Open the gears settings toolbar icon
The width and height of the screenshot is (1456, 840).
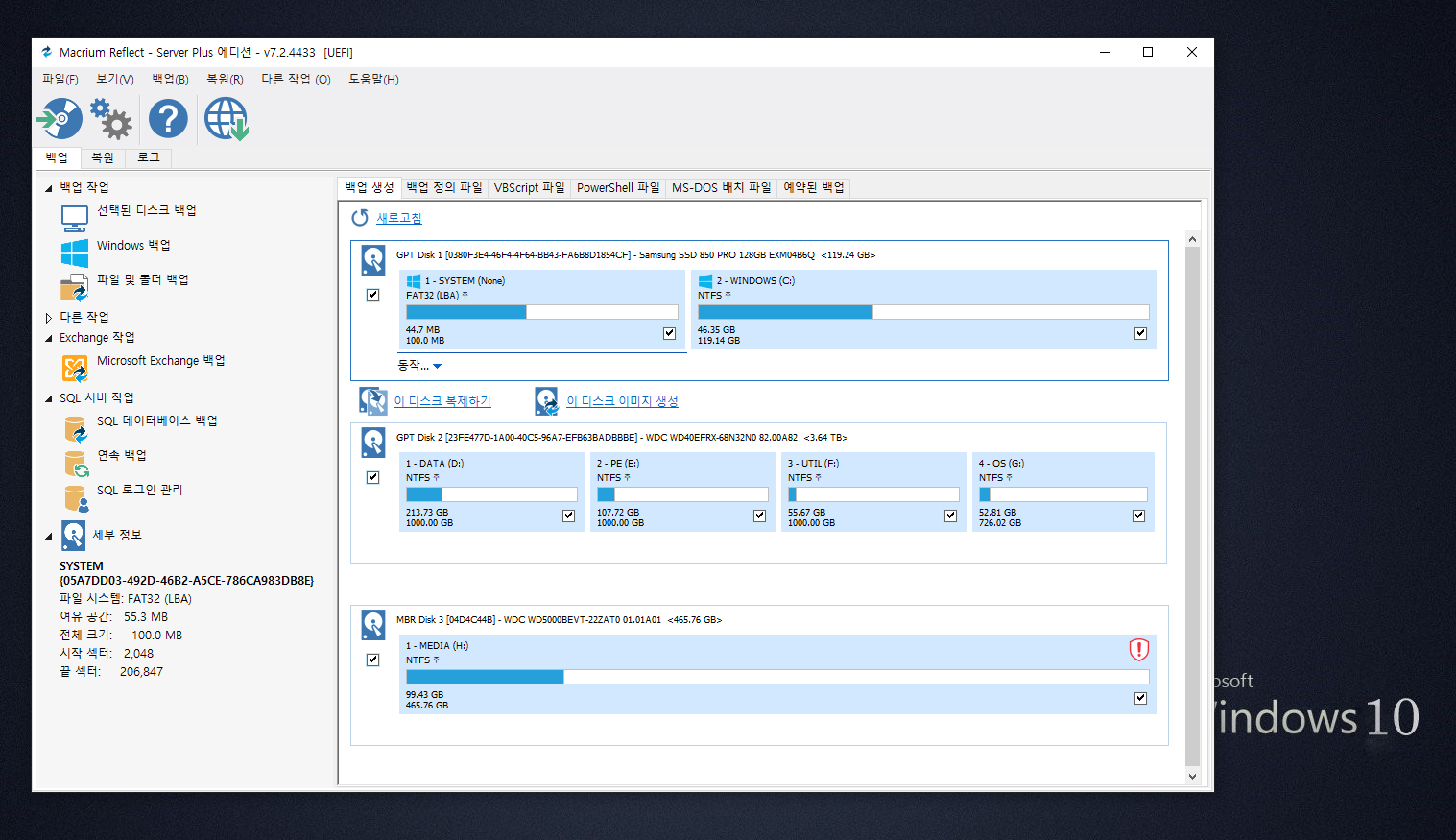pos(111,119)
